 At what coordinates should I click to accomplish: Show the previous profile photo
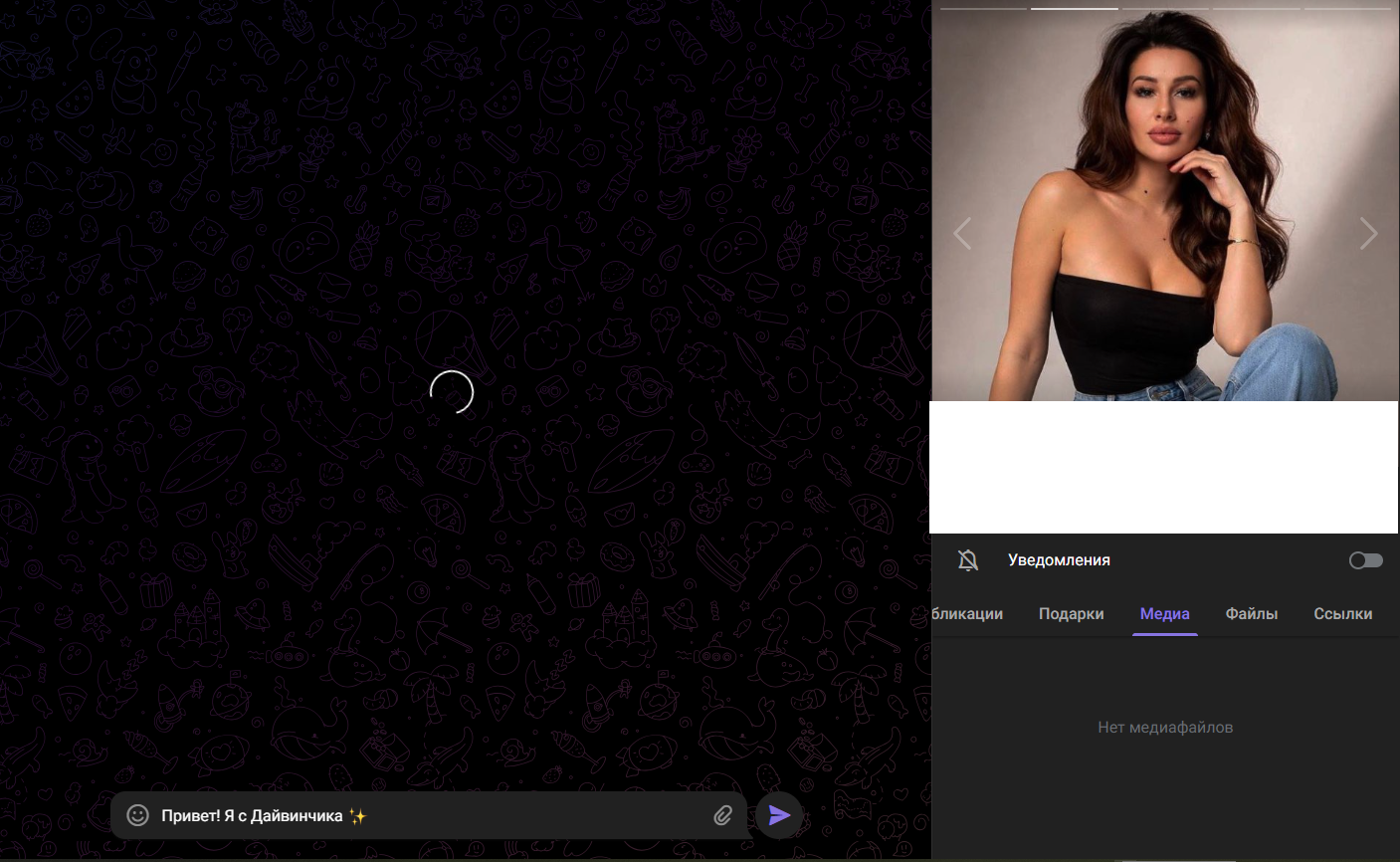point(962,234)
